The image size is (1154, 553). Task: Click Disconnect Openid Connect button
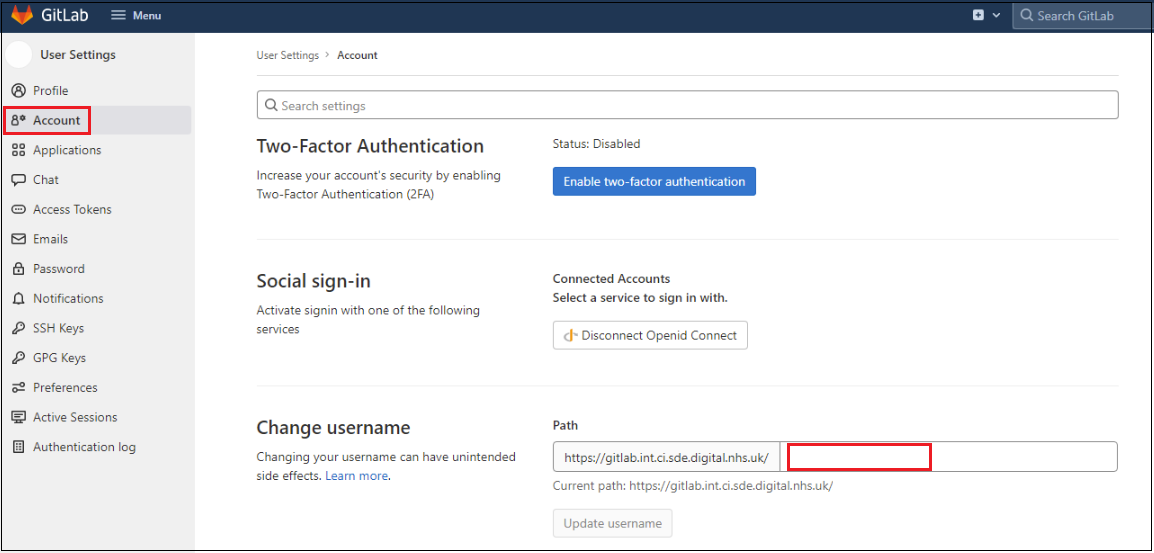tap(650, 335)
